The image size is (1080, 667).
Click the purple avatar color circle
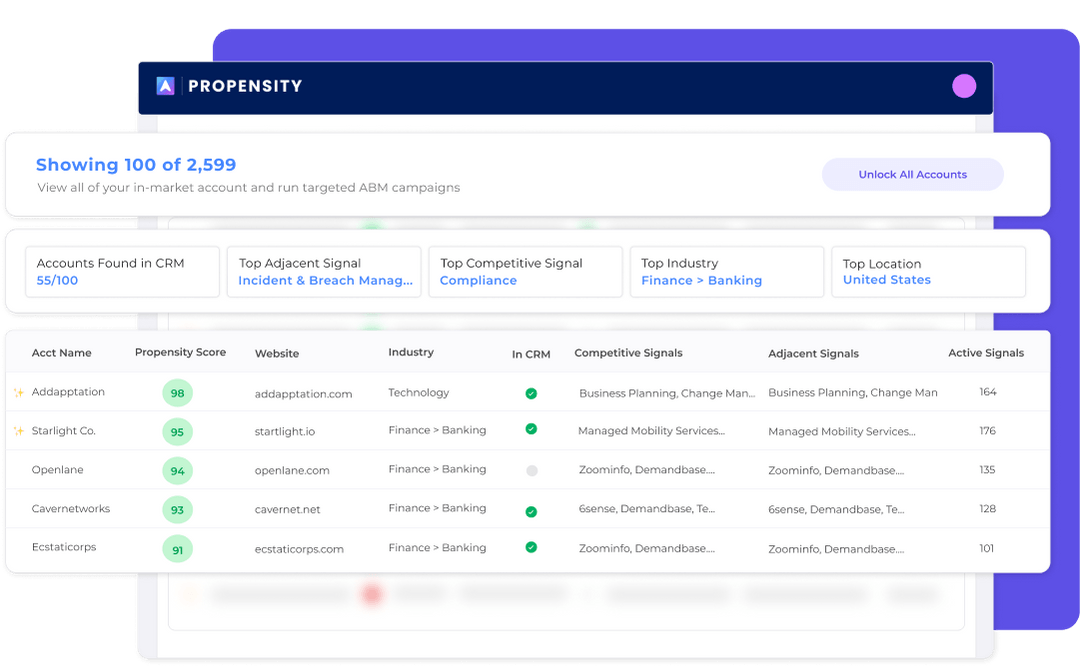963,86
